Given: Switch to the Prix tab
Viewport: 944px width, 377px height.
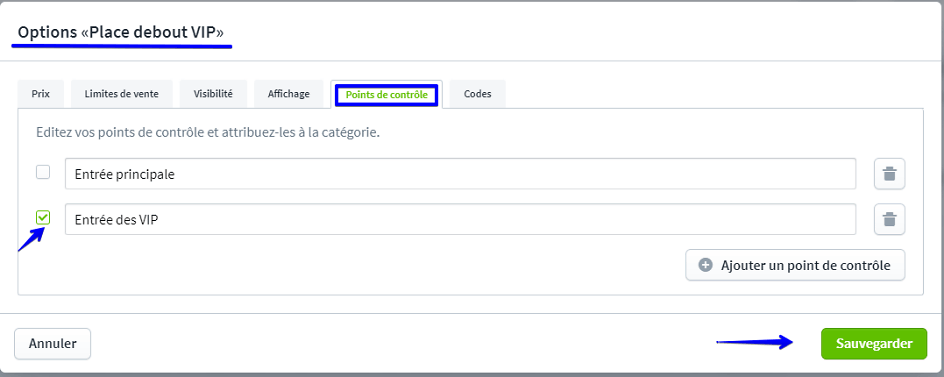Looking at the screenshot, I should point(41,94).
